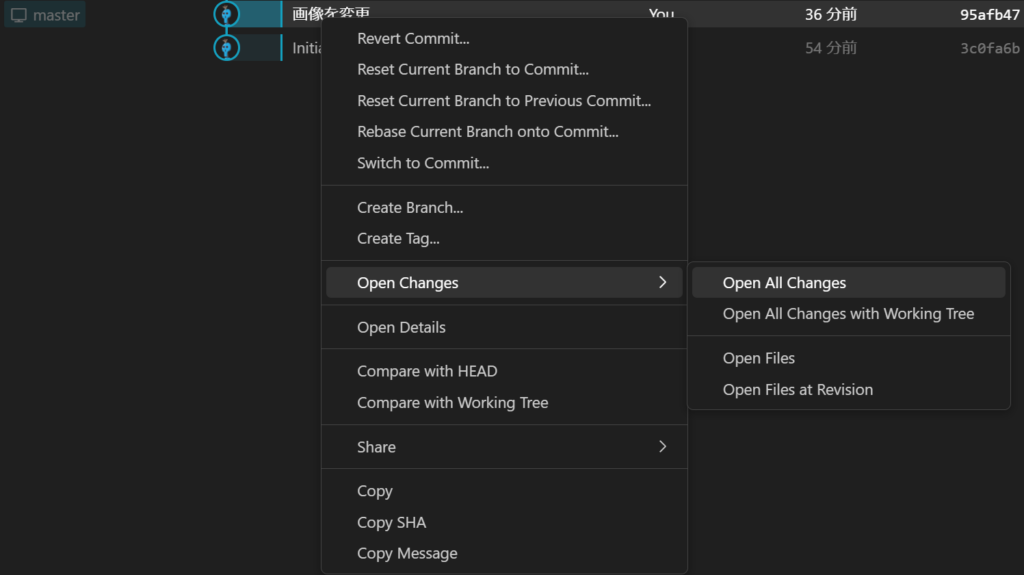Expand the Open Changes submenu arrow

[x=662, y=283]
